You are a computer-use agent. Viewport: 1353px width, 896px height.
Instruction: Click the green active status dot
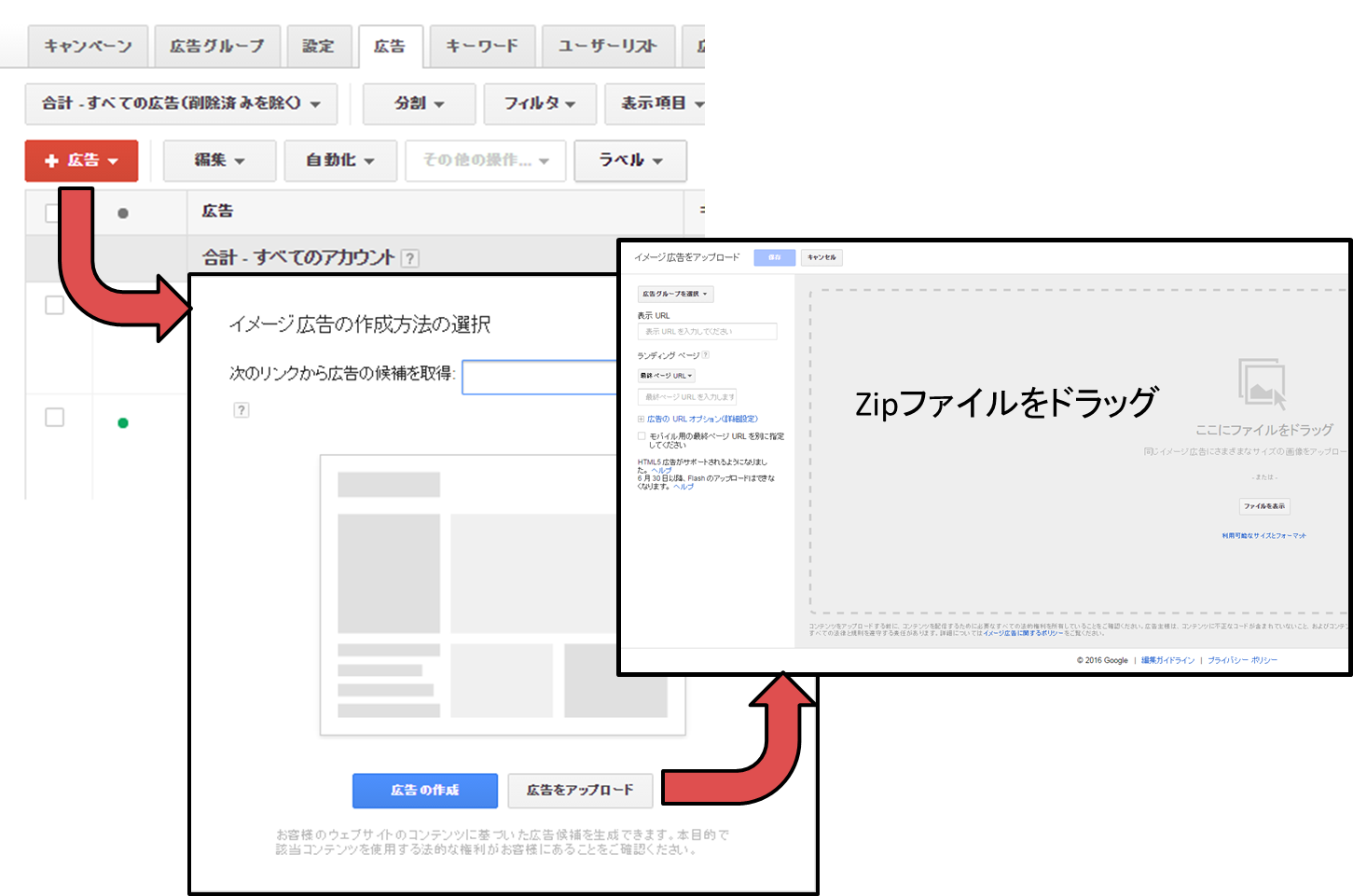(x=123, y=423)
